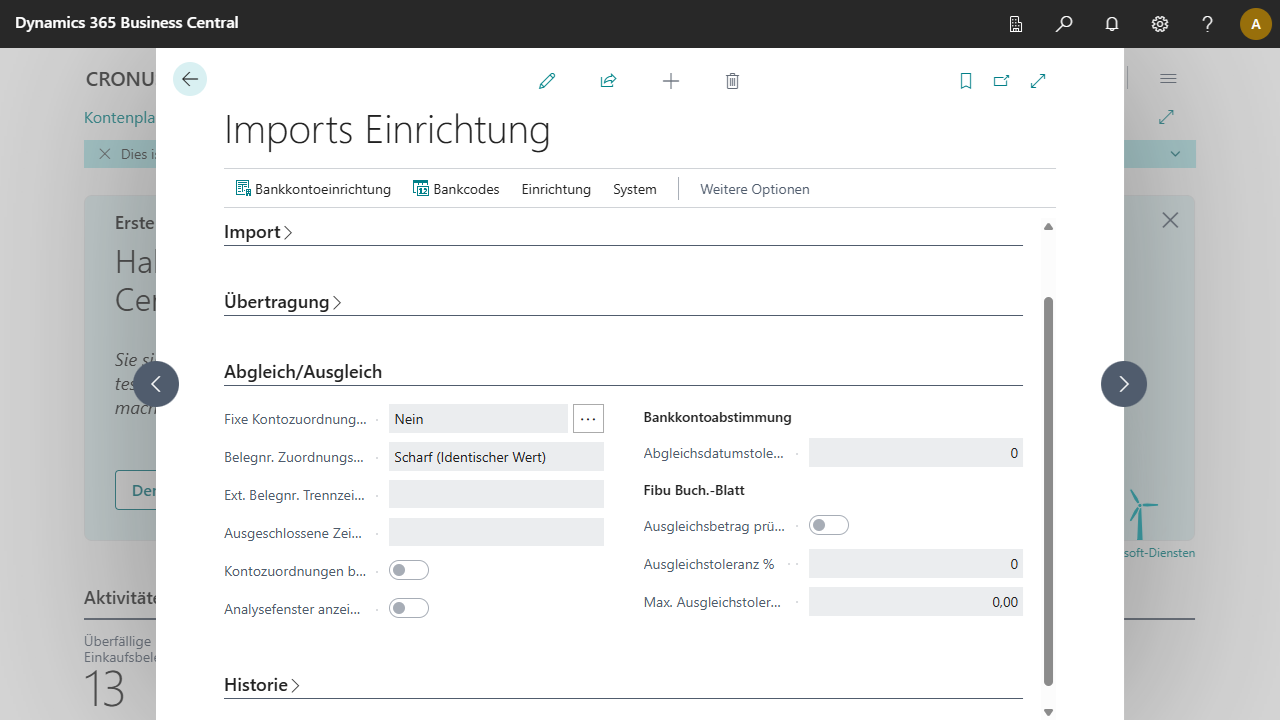Expand the Import section
The height and width of the screenshot is (720, 1280).
click(x=258, y=232)
